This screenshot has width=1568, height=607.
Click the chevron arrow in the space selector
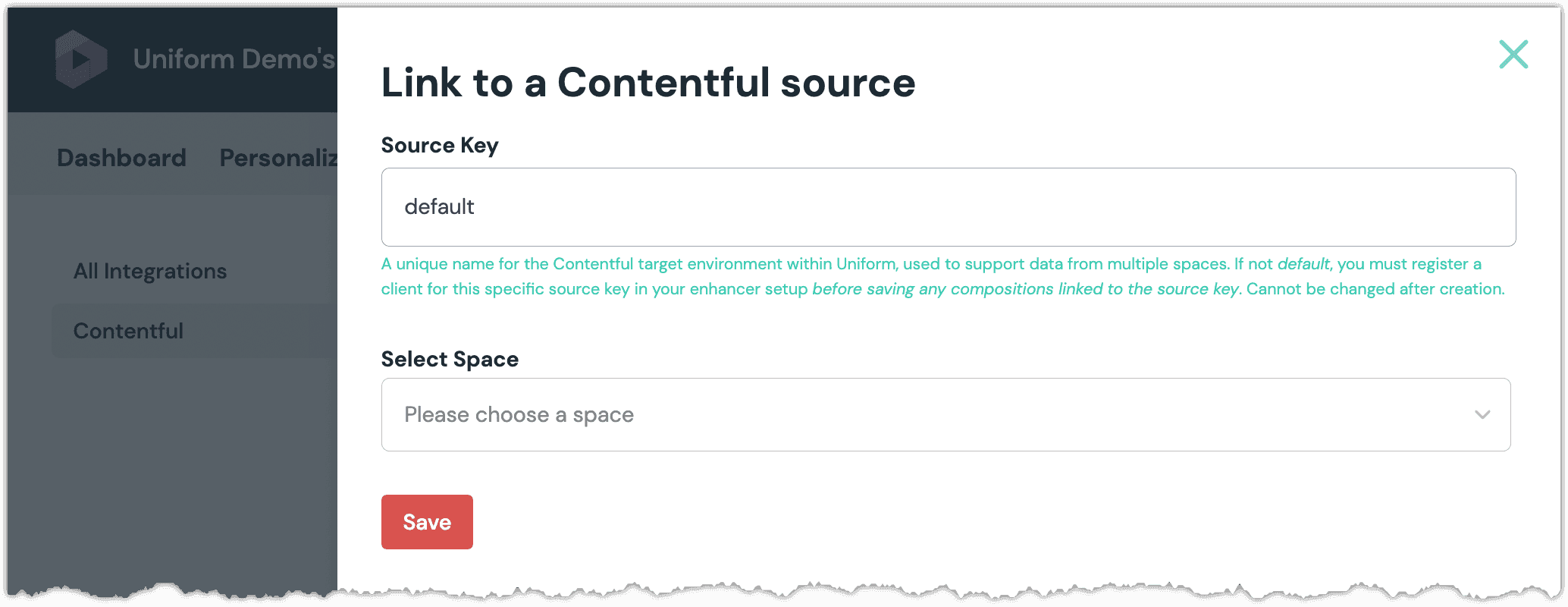1482,414
